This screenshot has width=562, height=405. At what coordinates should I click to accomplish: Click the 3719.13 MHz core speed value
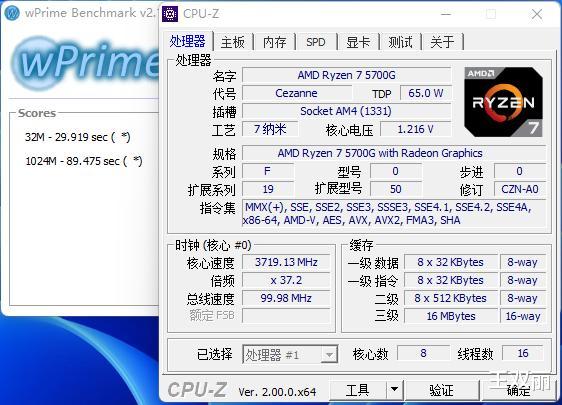(286, 262)
